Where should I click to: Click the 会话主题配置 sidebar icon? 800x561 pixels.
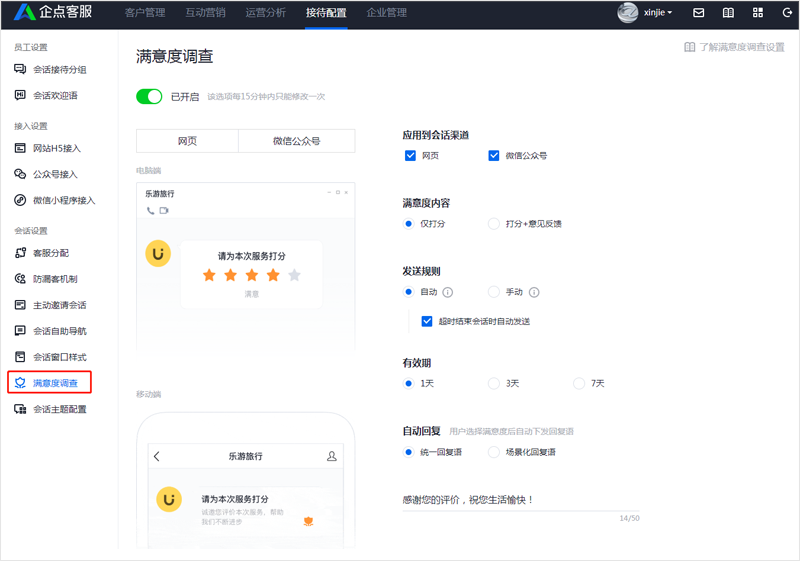[20, 409]
